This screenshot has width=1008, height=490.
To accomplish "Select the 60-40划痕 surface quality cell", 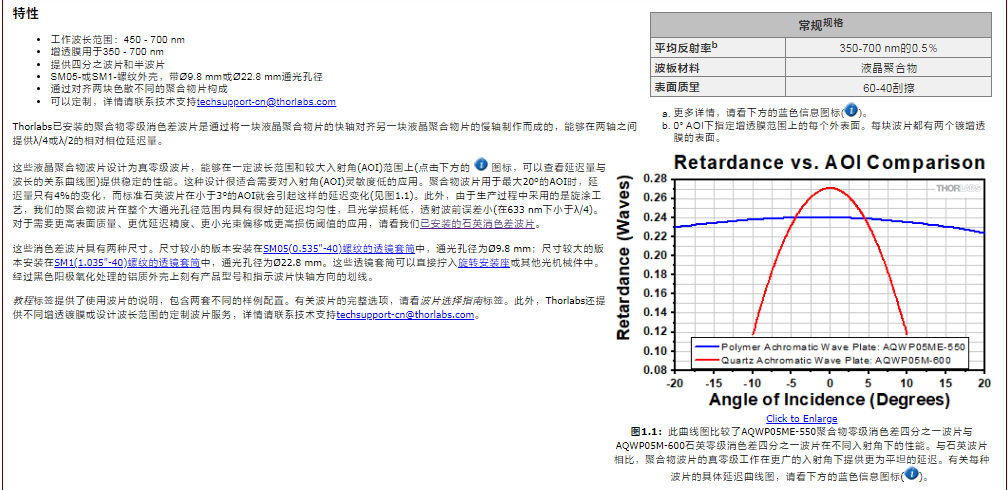I will 888,88.
